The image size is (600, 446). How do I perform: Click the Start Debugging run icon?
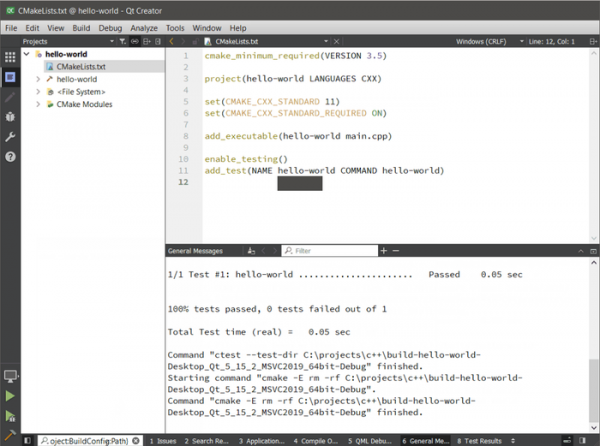coord(10,413)
